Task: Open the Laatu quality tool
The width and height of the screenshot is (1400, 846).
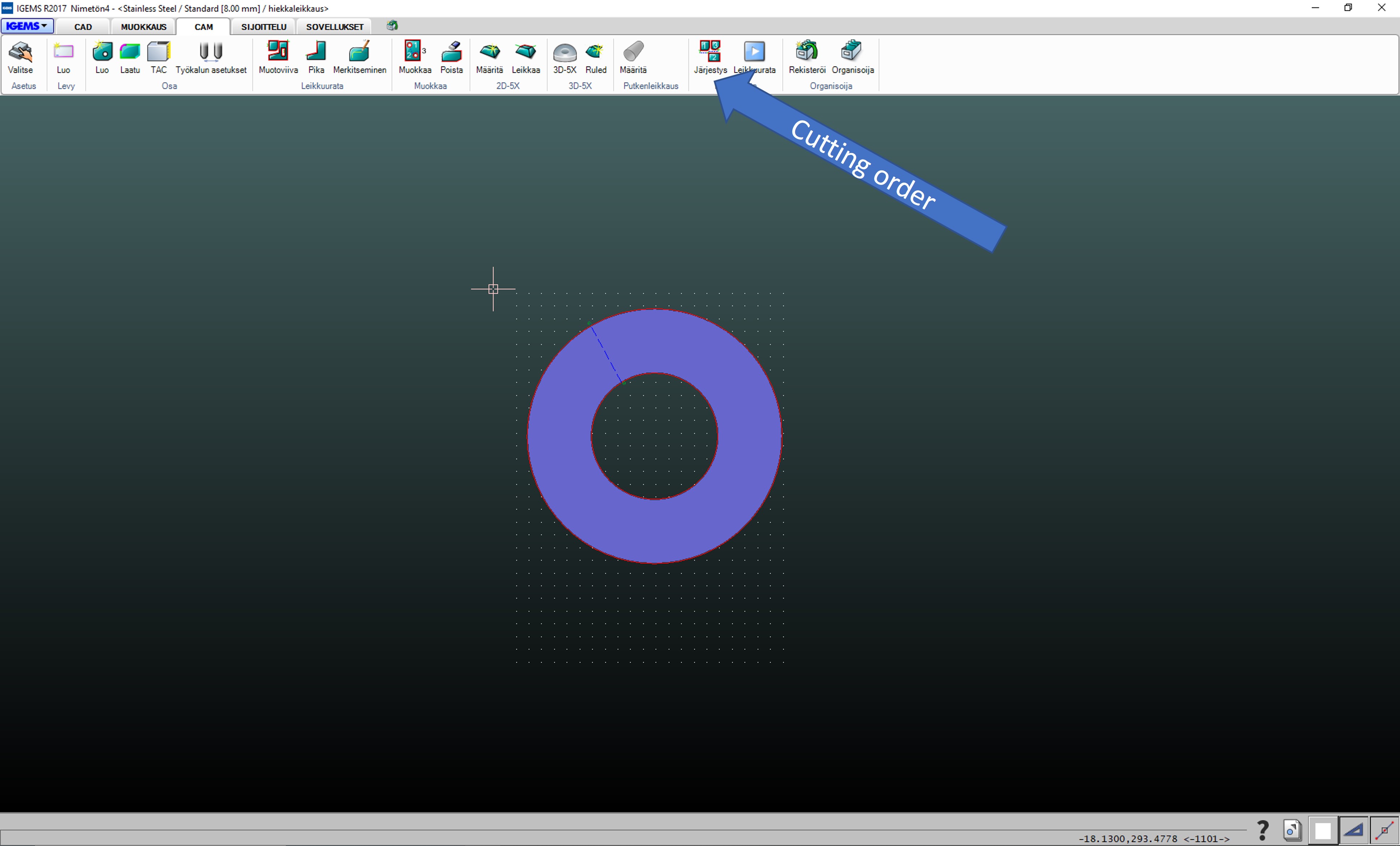Action: [x=130, y=58]
